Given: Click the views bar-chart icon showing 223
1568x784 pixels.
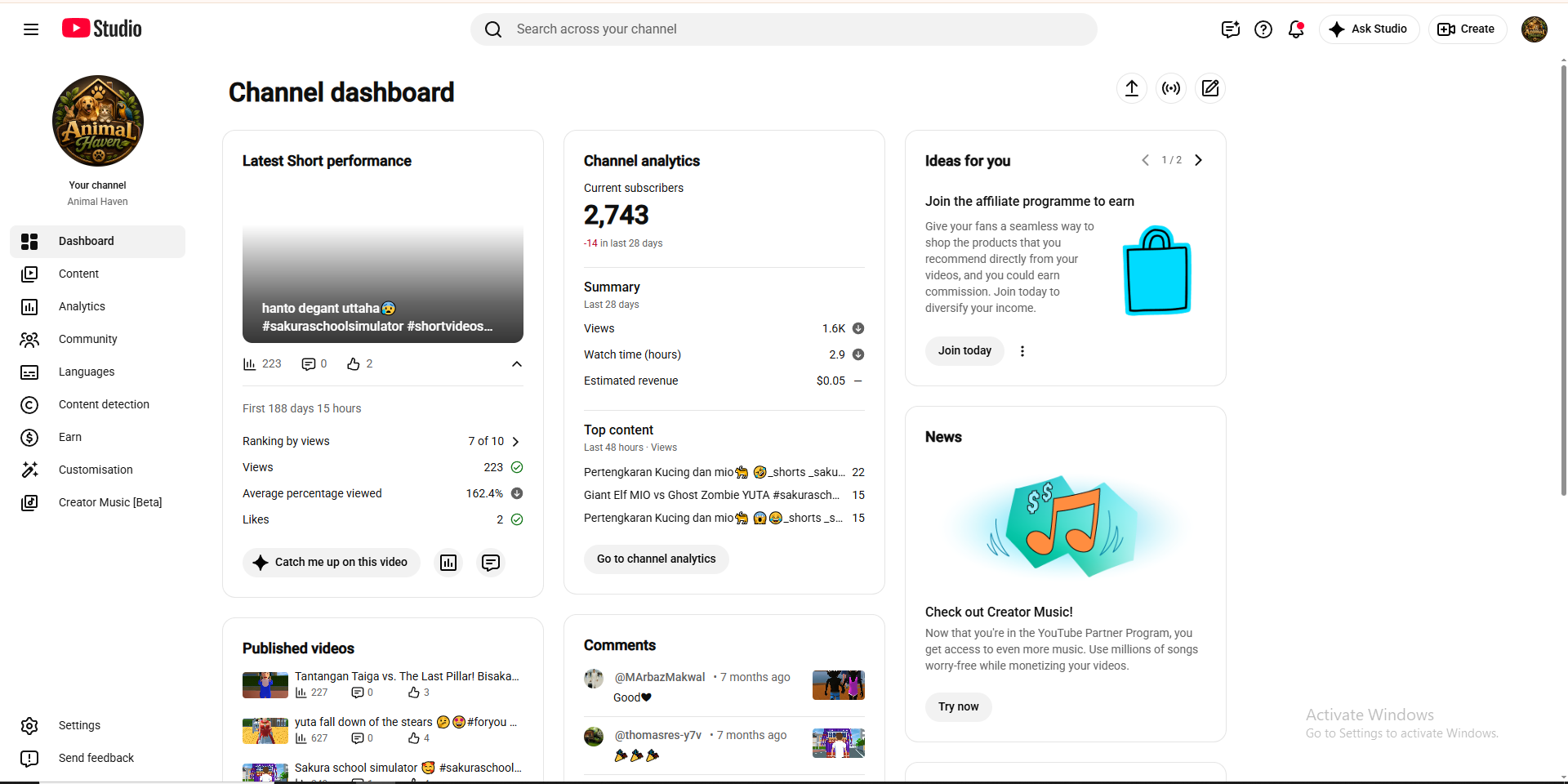Looking at the screenshot, I should [x=249, y=364].
